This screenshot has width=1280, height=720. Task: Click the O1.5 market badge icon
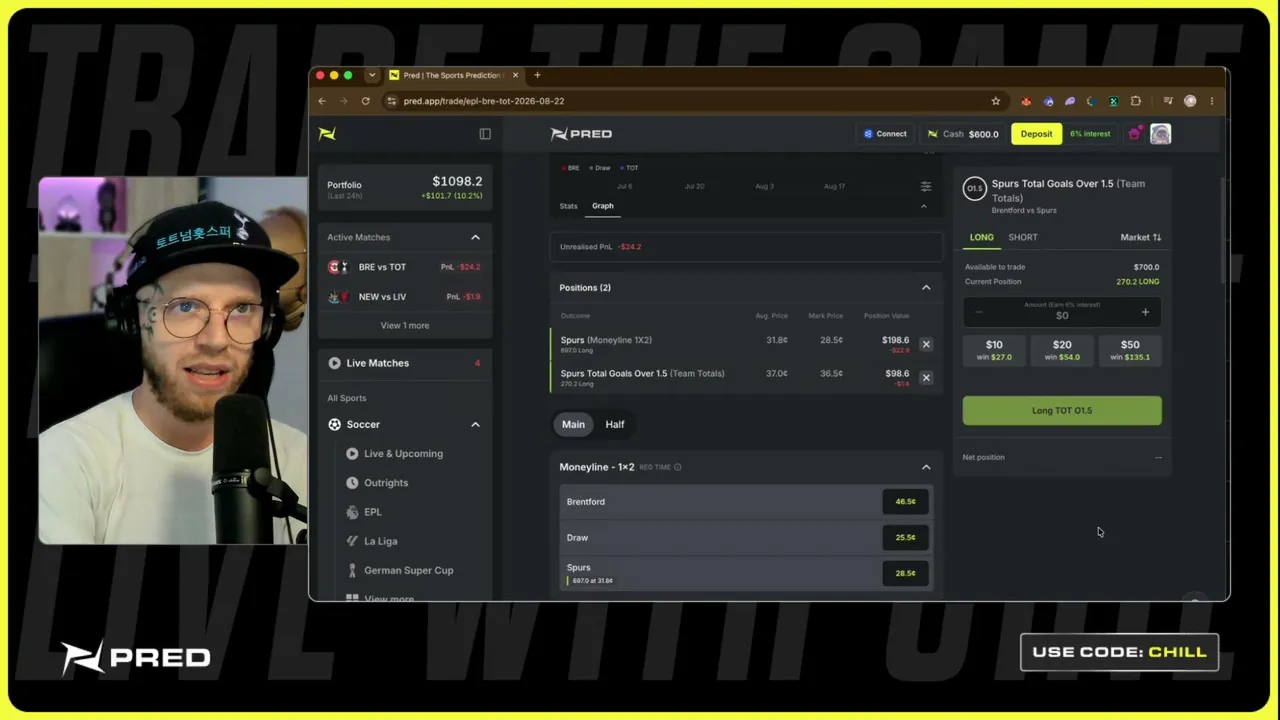pyautogui.click(x=974, y=188)
